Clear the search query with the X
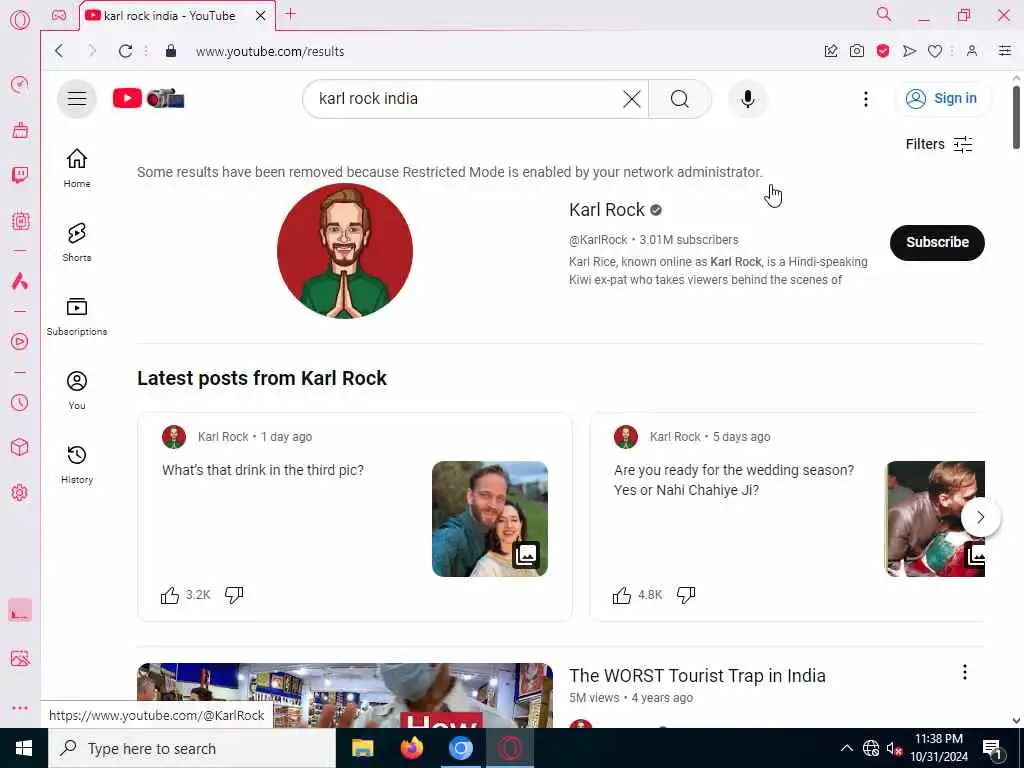The width and height of the screenshot is (1024, 768). [632, 99]
